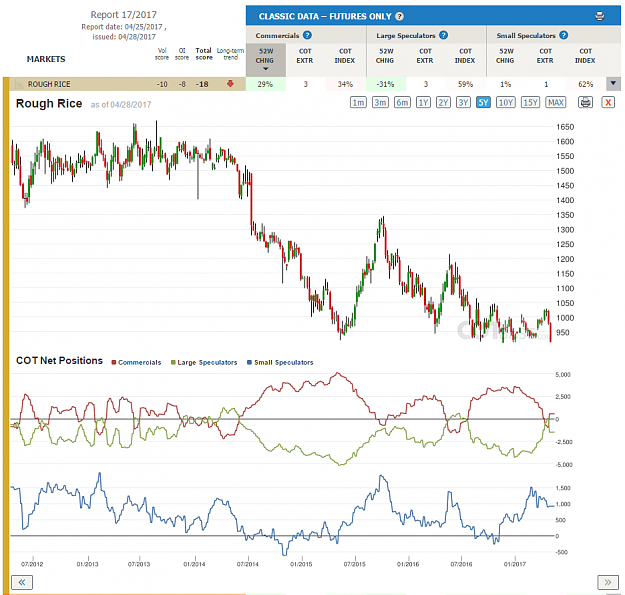Open the help icon beside Small Speculators
The width and height of the screenshot is (625, 595).
(563, 35)
